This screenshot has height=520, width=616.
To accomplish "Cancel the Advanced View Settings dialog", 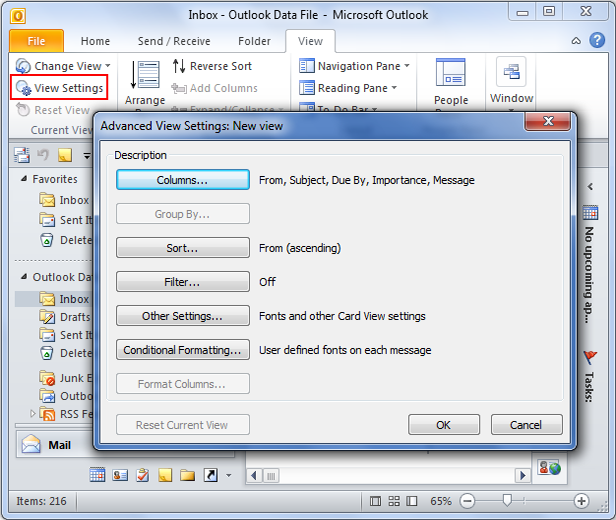I will click(x=526, y=425).
